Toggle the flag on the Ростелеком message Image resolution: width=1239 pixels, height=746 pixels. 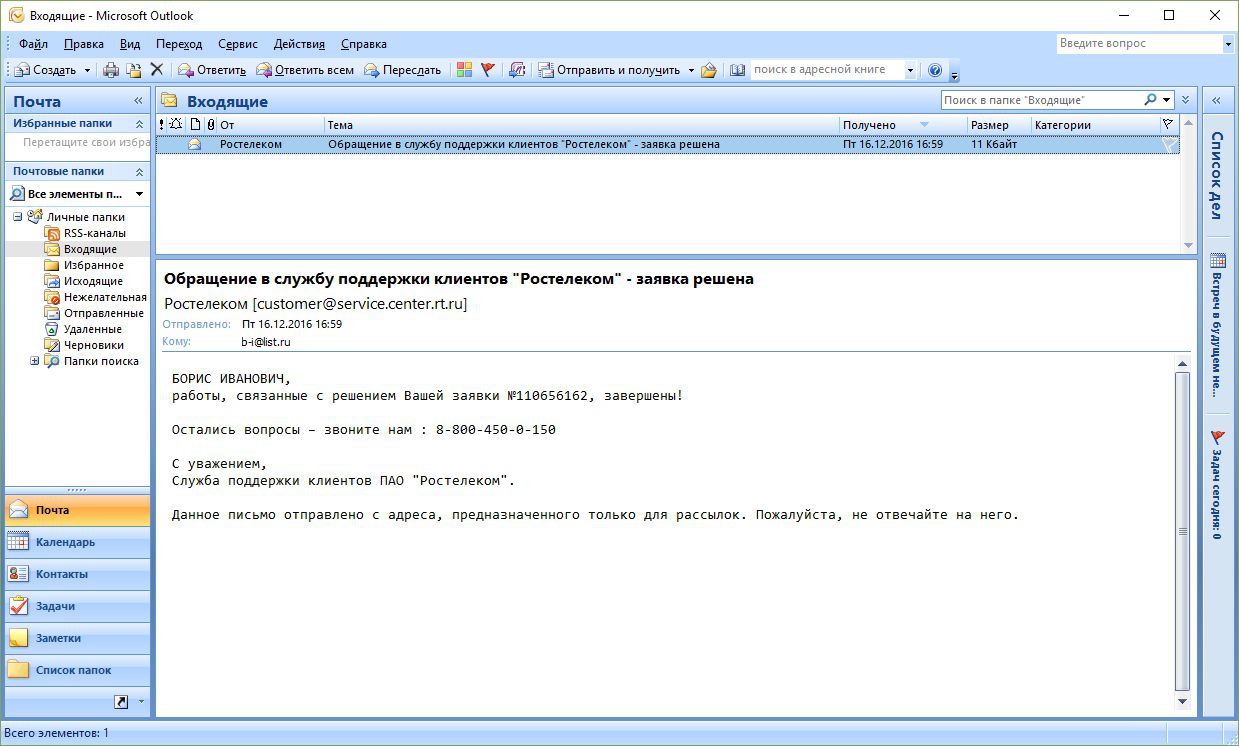tap(1168, 144)
